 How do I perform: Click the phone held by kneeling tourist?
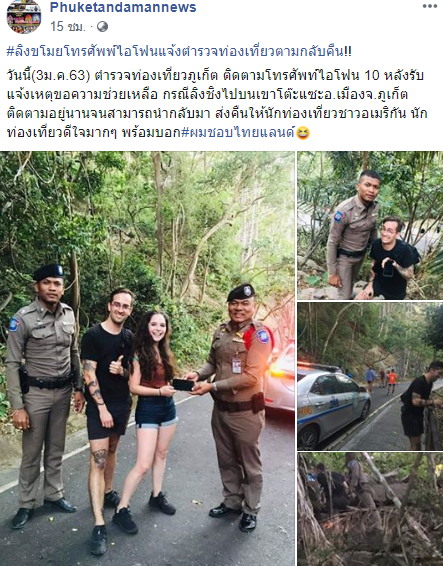point(388,268)
